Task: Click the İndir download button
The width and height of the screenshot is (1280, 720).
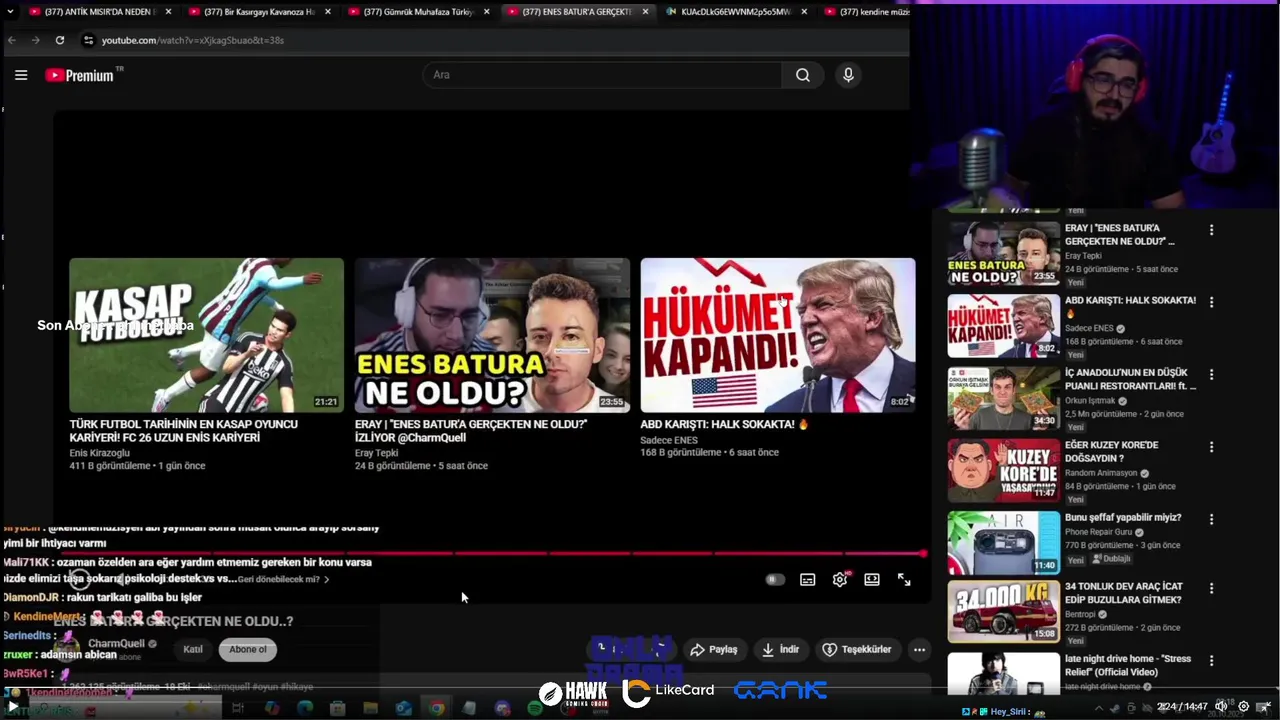Action: click(x=780, y=649)
